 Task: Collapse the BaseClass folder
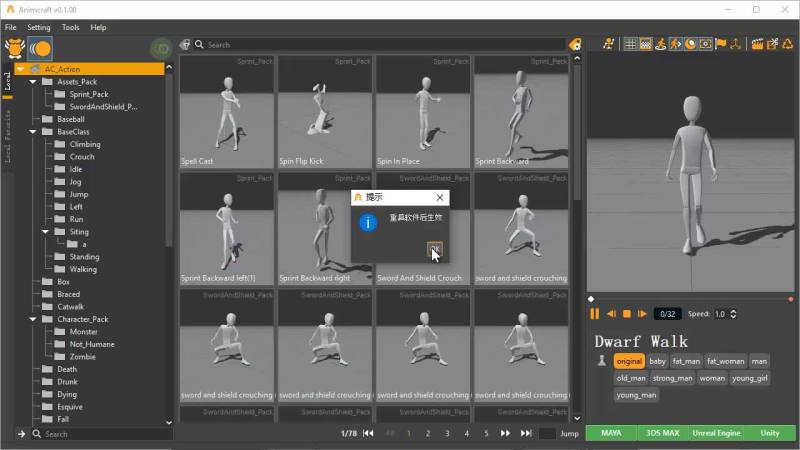point(33,132)
